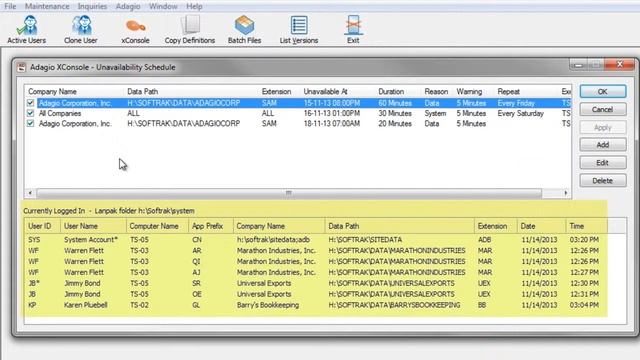
Task: Click the schedule list horizontal scrollbar thumb
Action: pyautogui.click(x=289, y=193)
